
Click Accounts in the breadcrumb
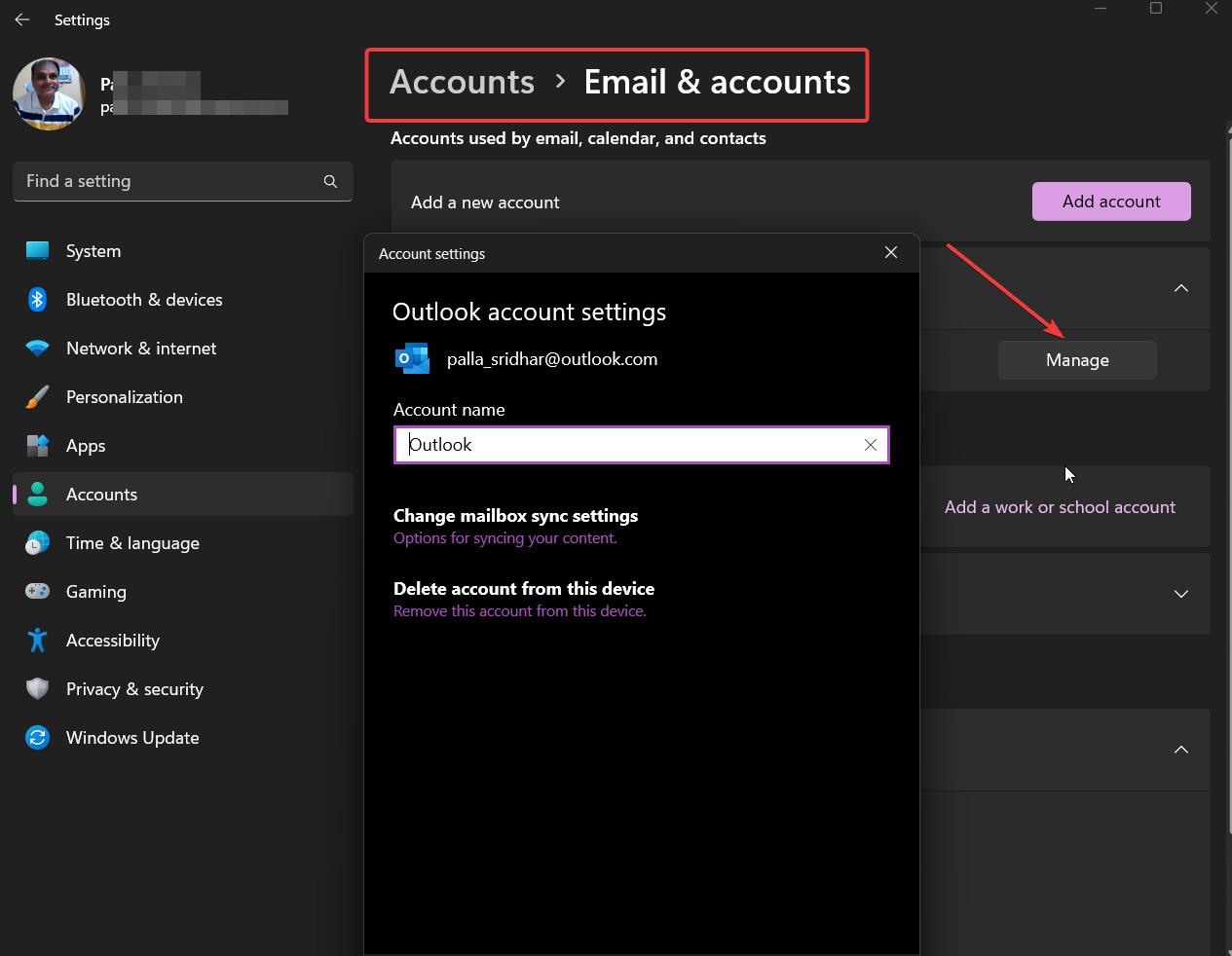tap(462, 82)
